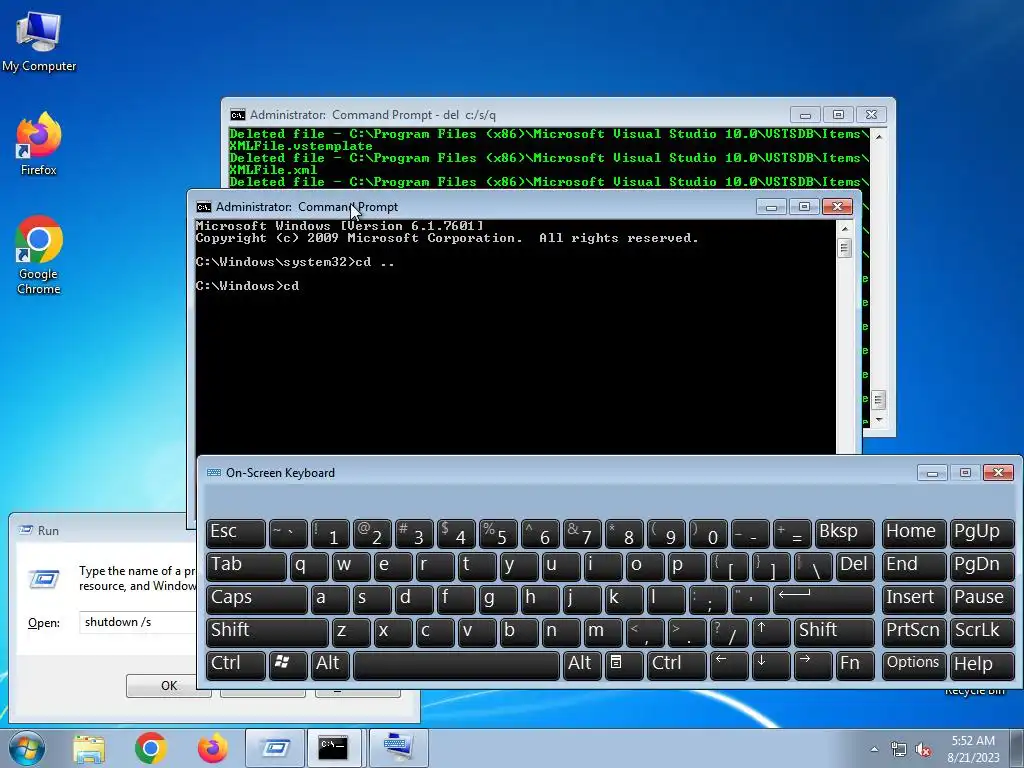The width and height of the screenshot is (1024, 768).
Task: Click the Options key on keyboard
Action: [x=913, y=665]
